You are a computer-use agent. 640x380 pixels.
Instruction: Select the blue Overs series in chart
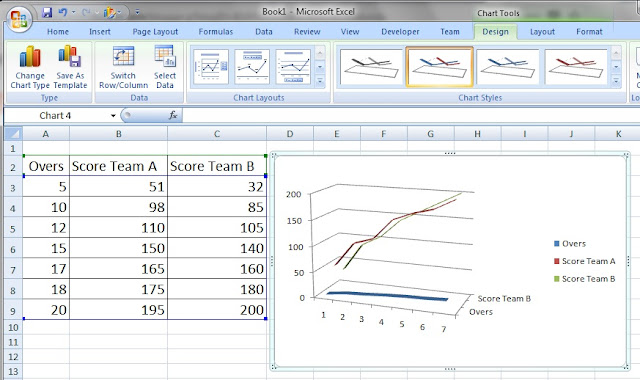tap(388, 296)
